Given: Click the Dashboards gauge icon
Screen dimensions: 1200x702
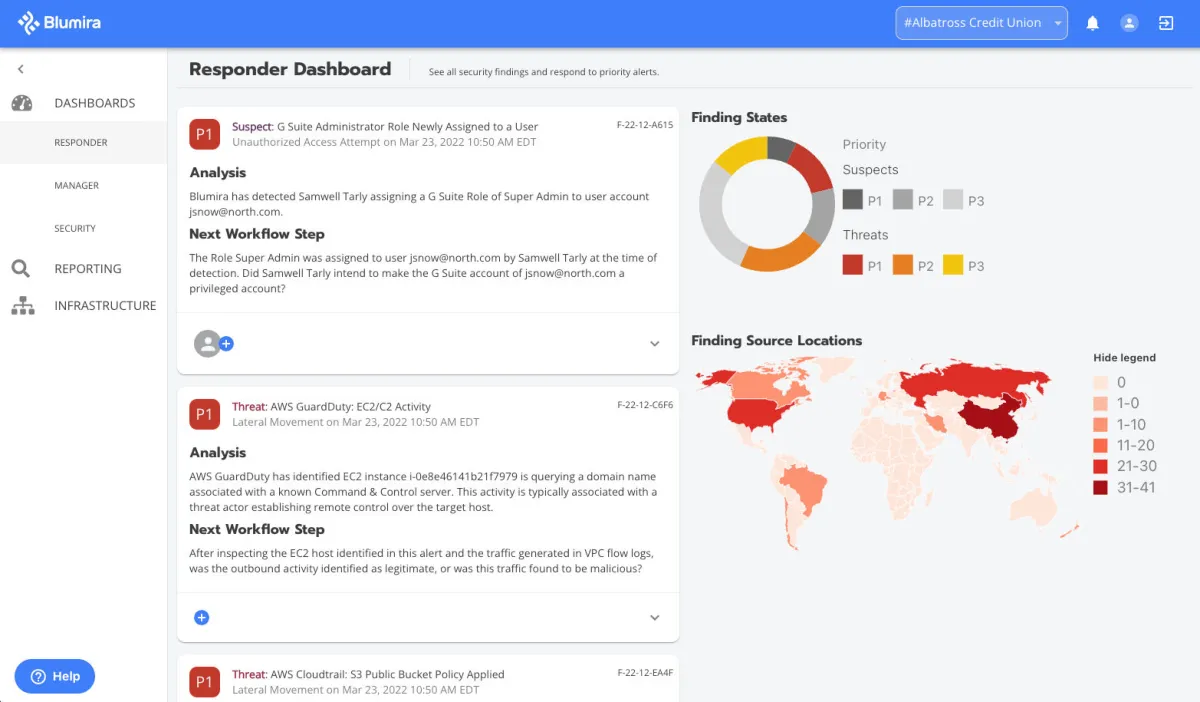Looking at the screenshot, I should [x=22, y=103].
